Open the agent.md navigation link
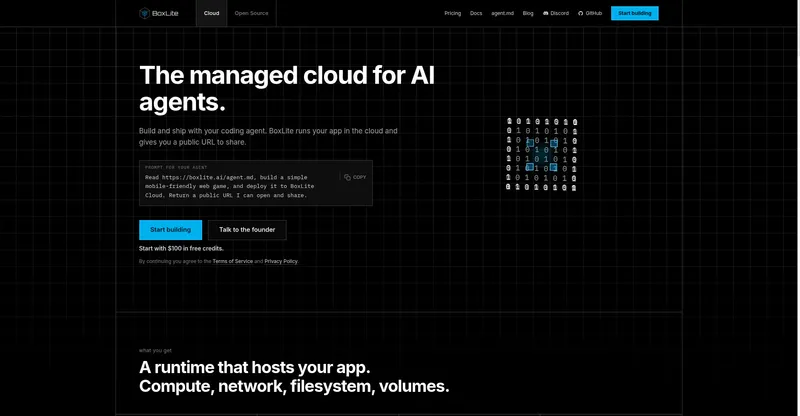The image size is (800, 416). [503, 13]
